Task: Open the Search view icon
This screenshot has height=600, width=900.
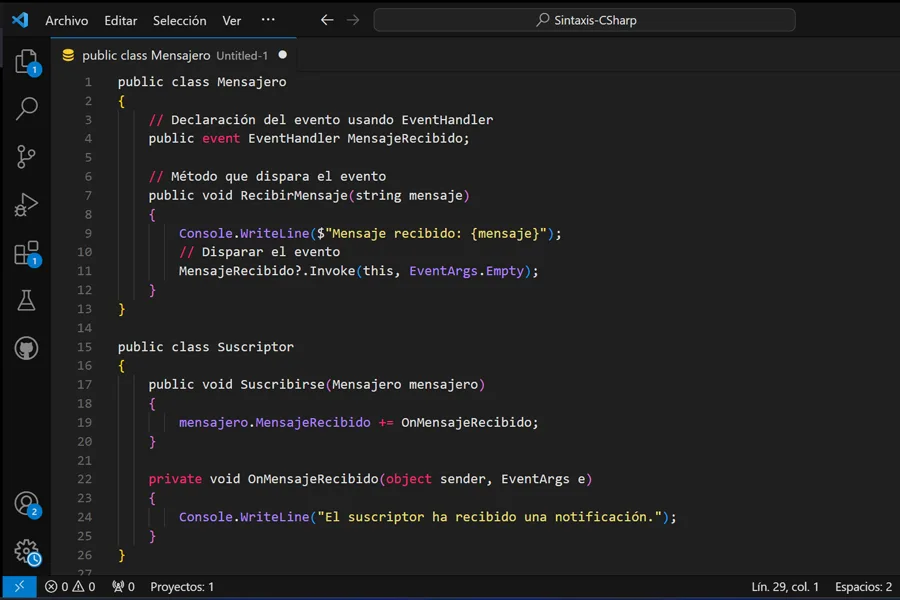Action: 26,108
